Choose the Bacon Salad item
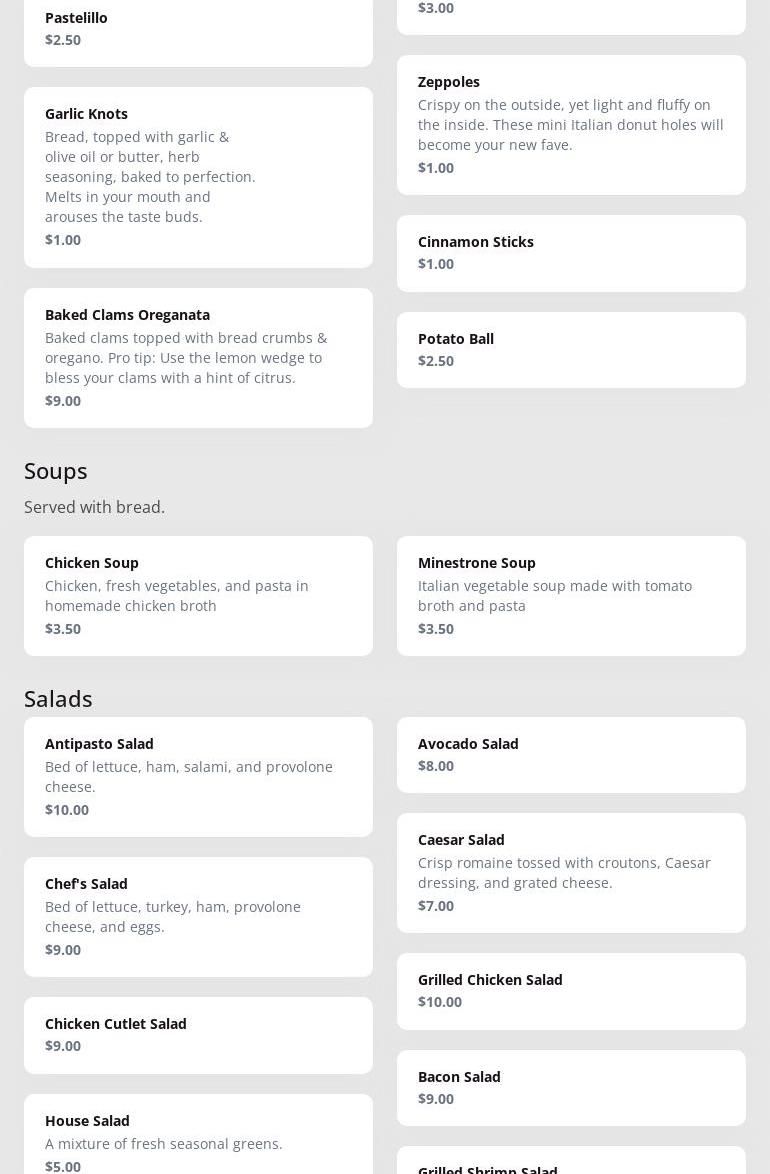 [571, 1088]
